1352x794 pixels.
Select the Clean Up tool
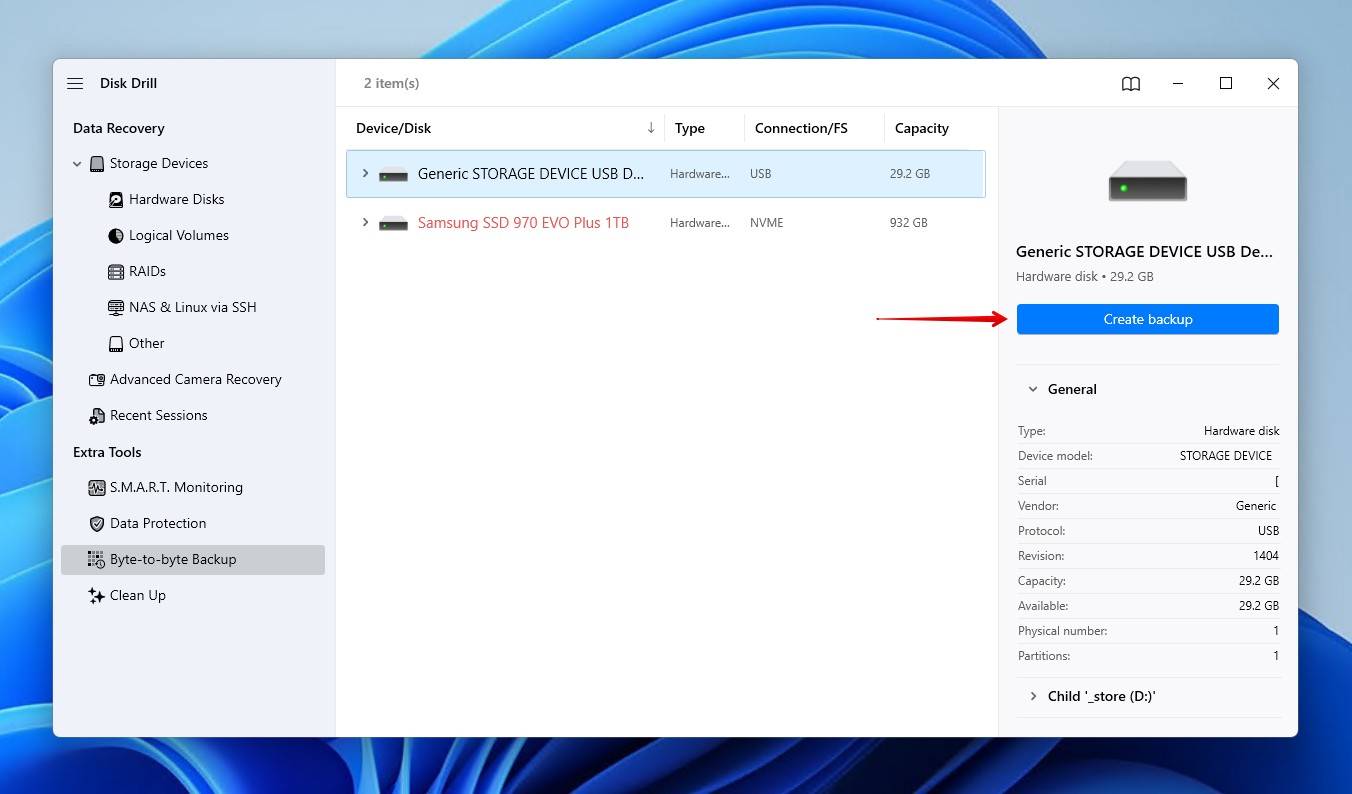pyautogui.click(x=137, y=595)
